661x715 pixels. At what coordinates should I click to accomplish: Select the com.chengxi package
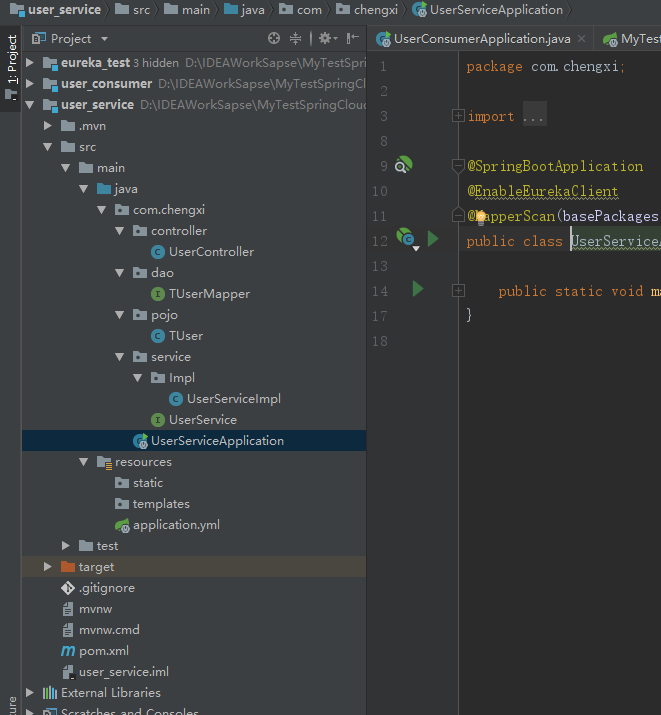(160, 210)
